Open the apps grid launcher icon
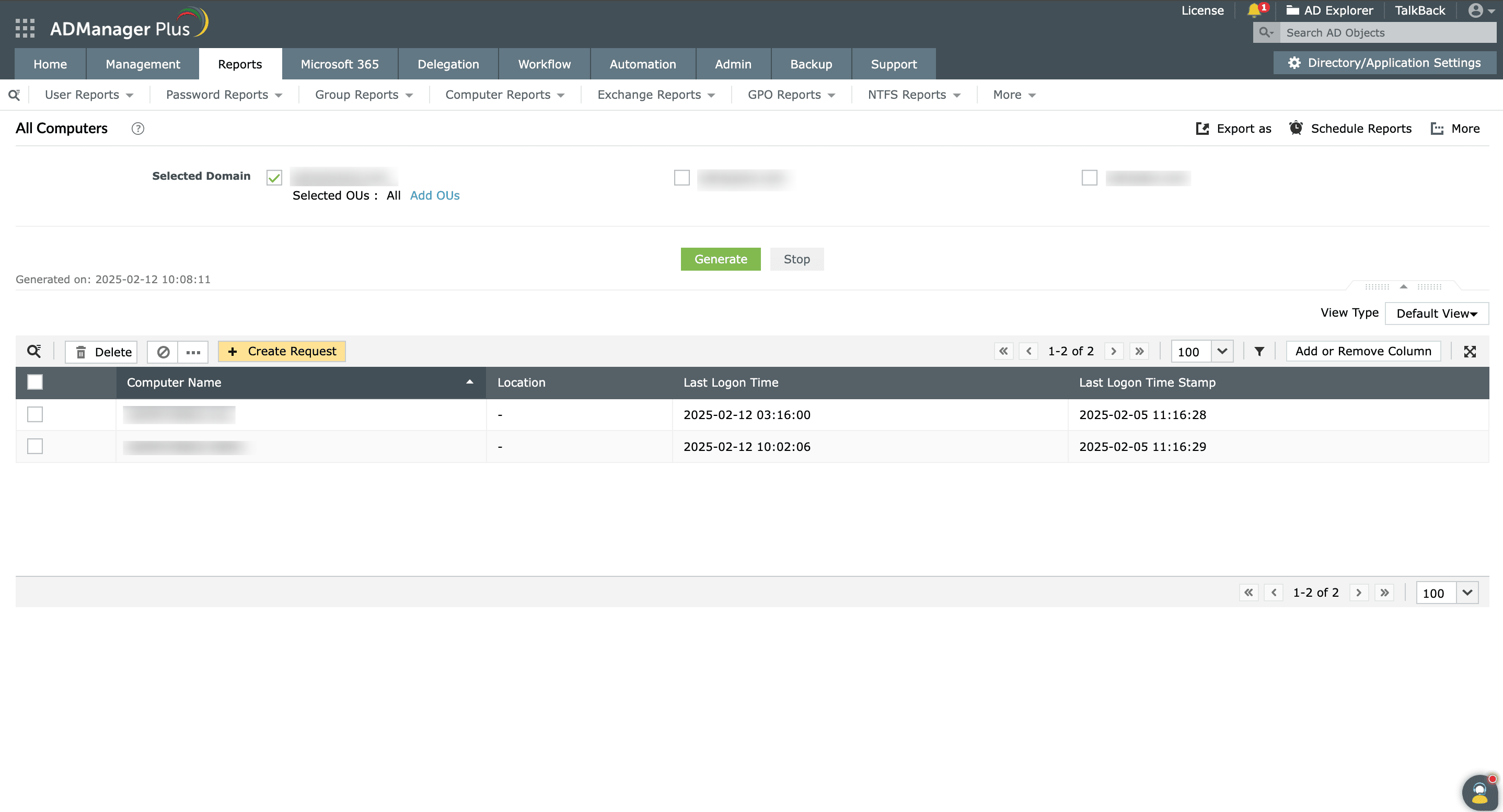This screenshot has width=1503, height=812. pyautogui.click(x=25, y=28)
